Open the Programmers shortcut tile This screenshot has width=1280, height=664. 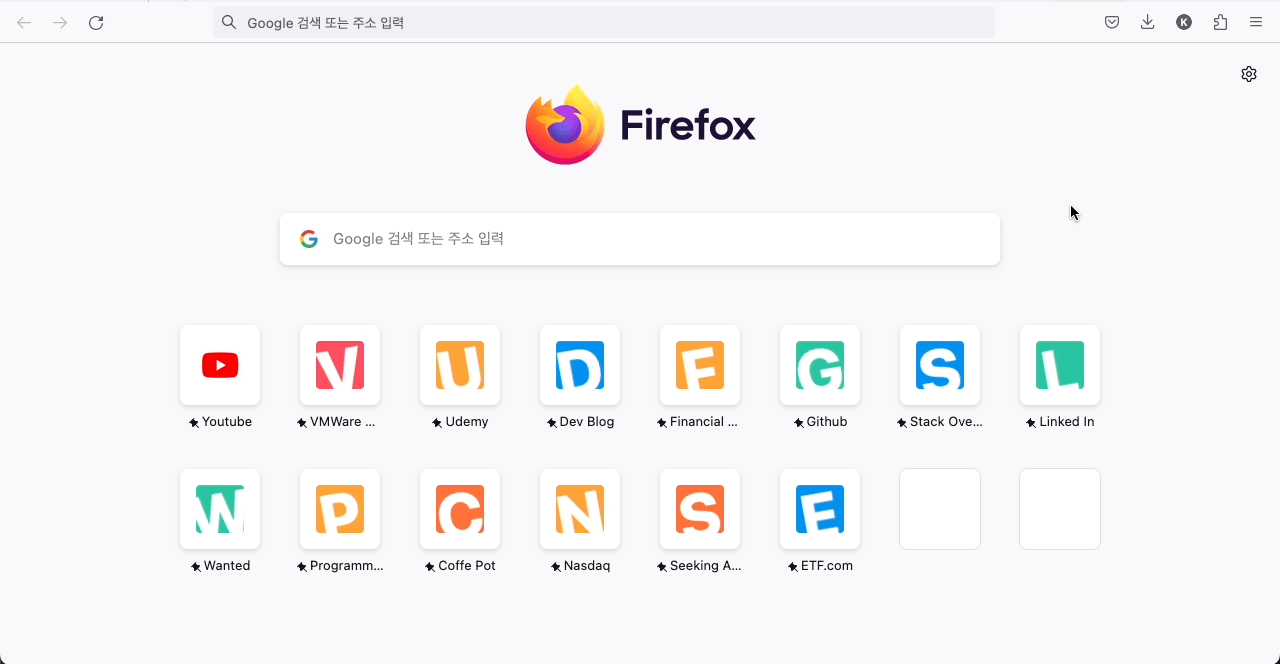(x=340, y=509)
